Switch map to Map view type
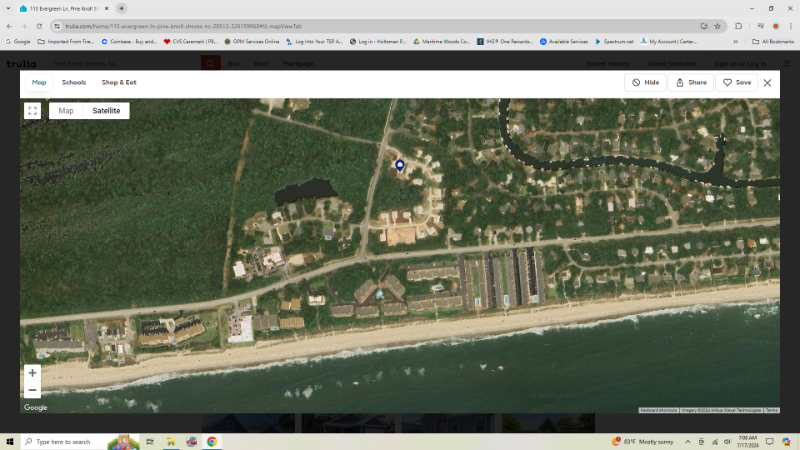Image resolution: width=800 pixels, height=450 pixels. click(x=66, y=111)
